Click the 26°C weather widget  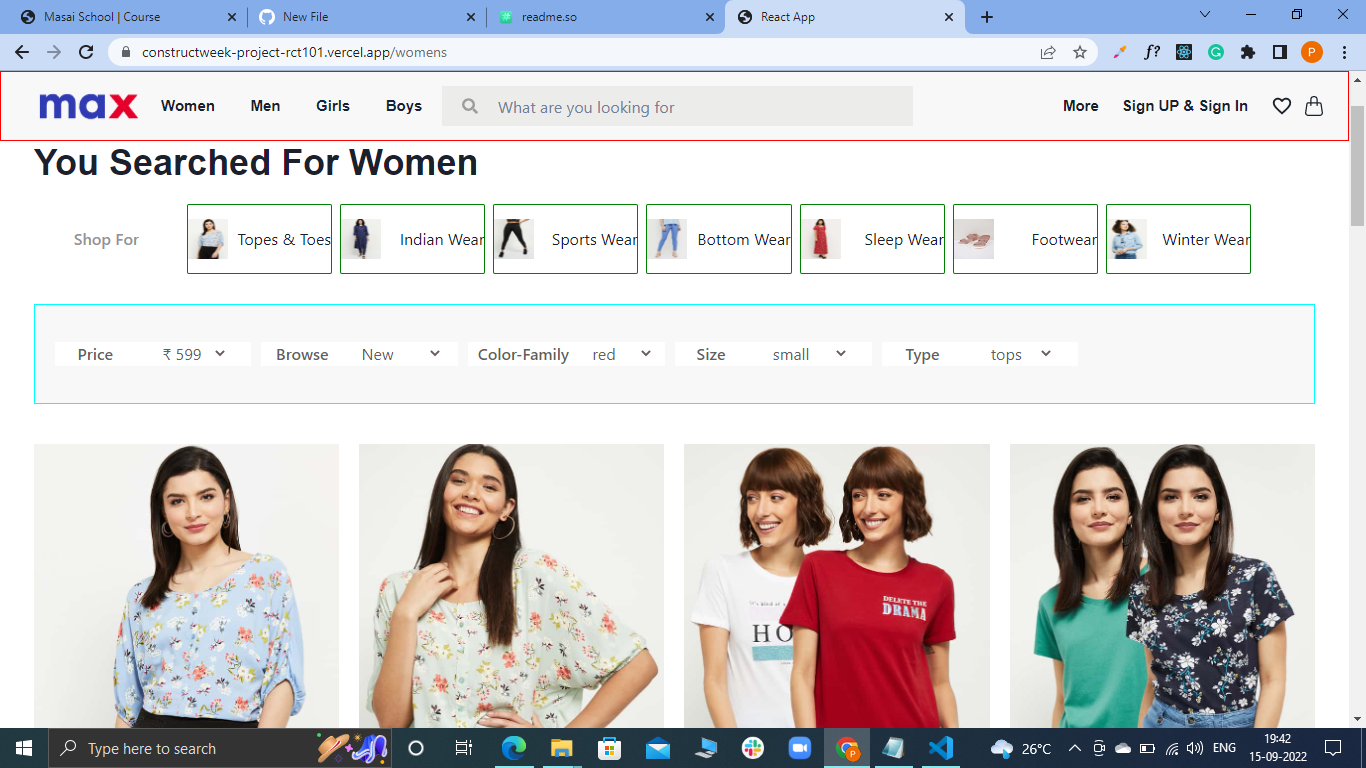(x=1020, y=747)
